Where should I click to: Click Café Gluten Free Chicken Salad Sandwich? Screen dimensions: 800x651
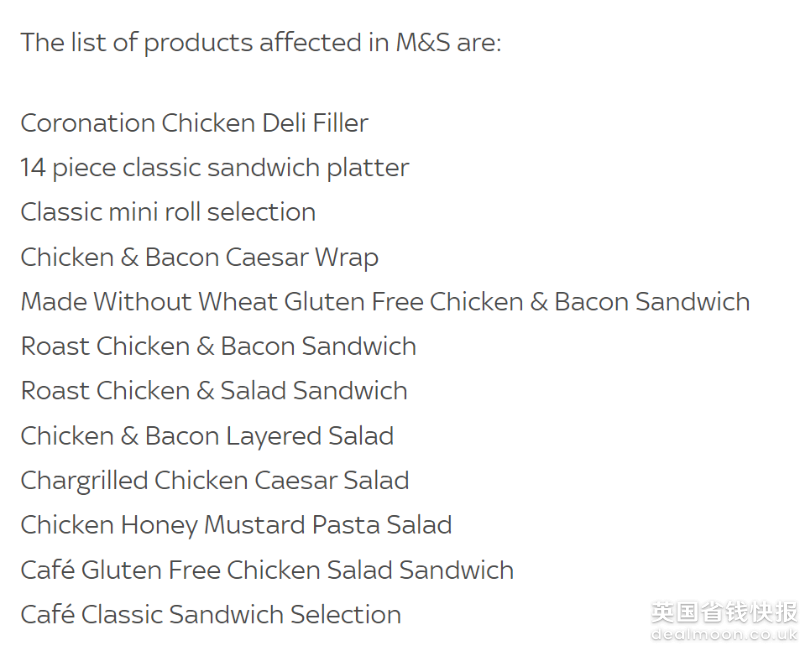pos(267,570)
